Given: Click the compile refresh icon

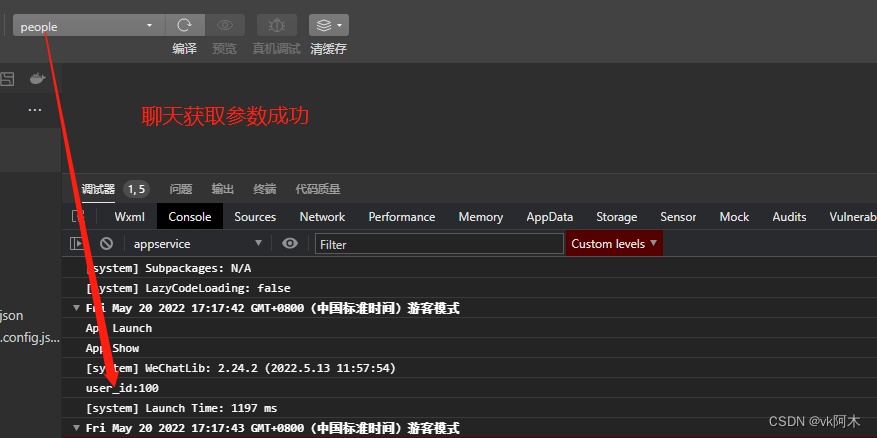Looking at the screenshot, I should (185, 26).
